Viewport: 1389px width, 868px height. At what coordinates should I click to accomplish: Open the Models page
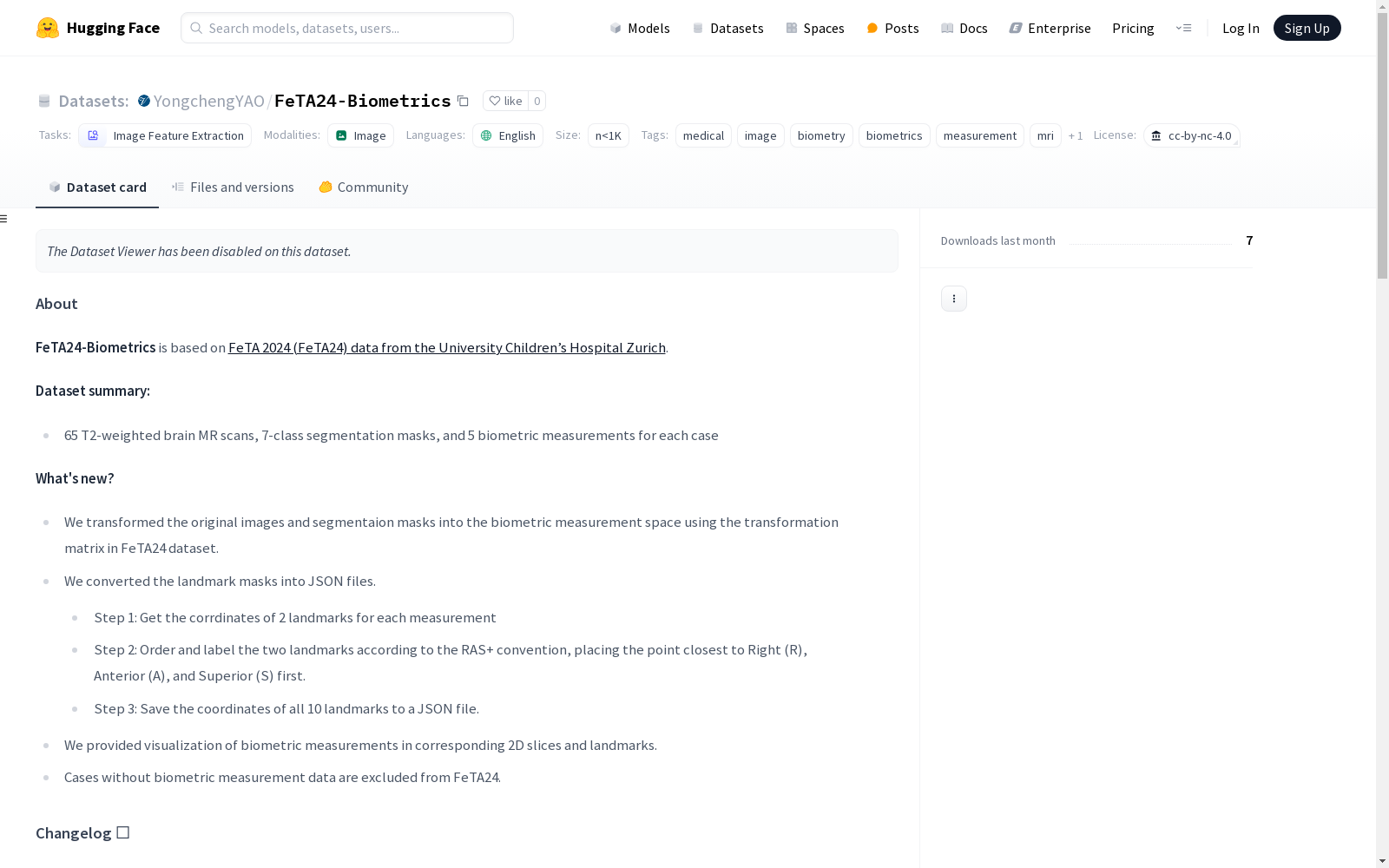pyautogui.click(x=640, y=28)
